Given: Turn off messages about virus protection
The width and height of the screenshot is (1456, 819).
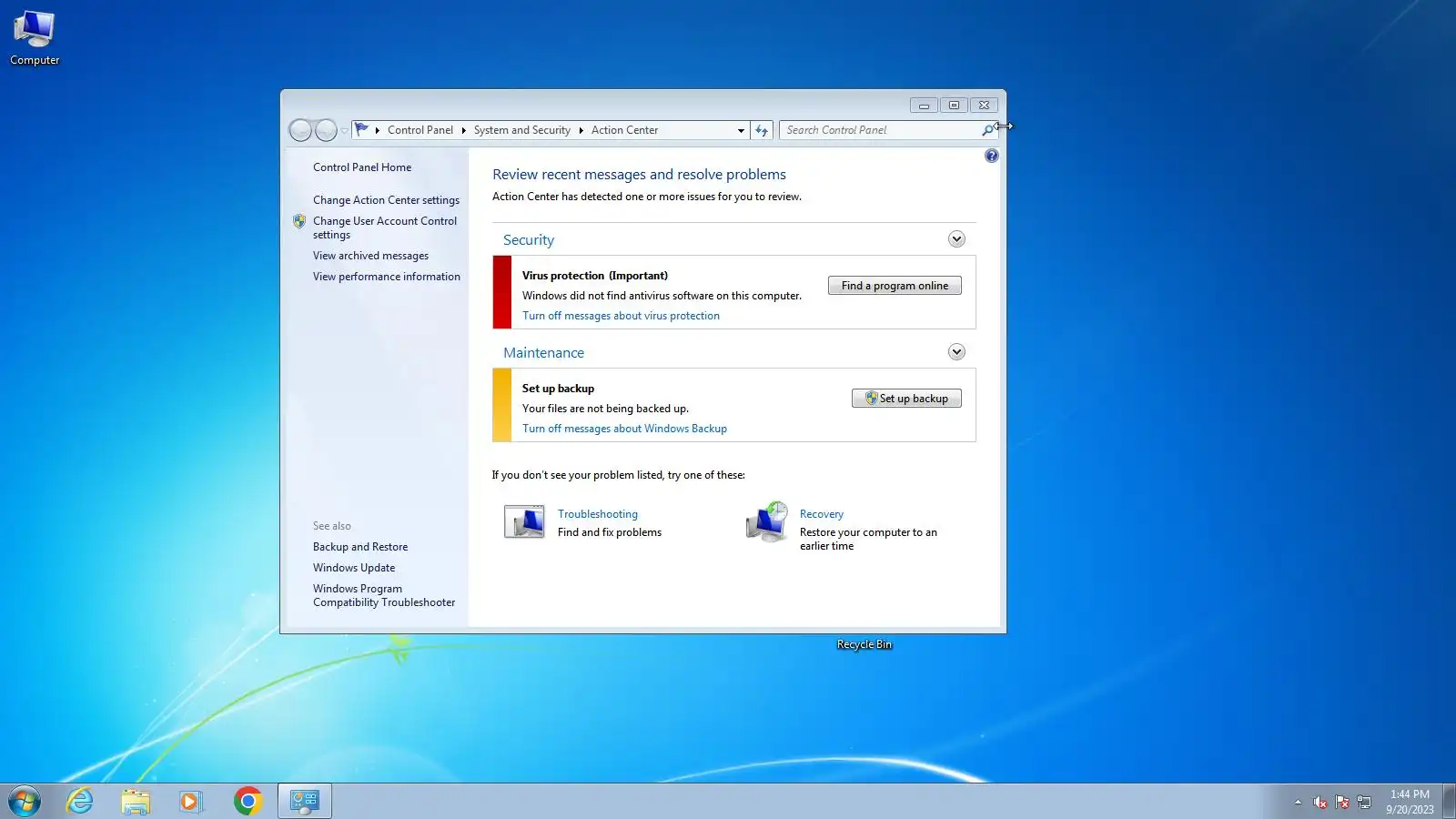Looking at the screenshot, I should pos(621,316).
